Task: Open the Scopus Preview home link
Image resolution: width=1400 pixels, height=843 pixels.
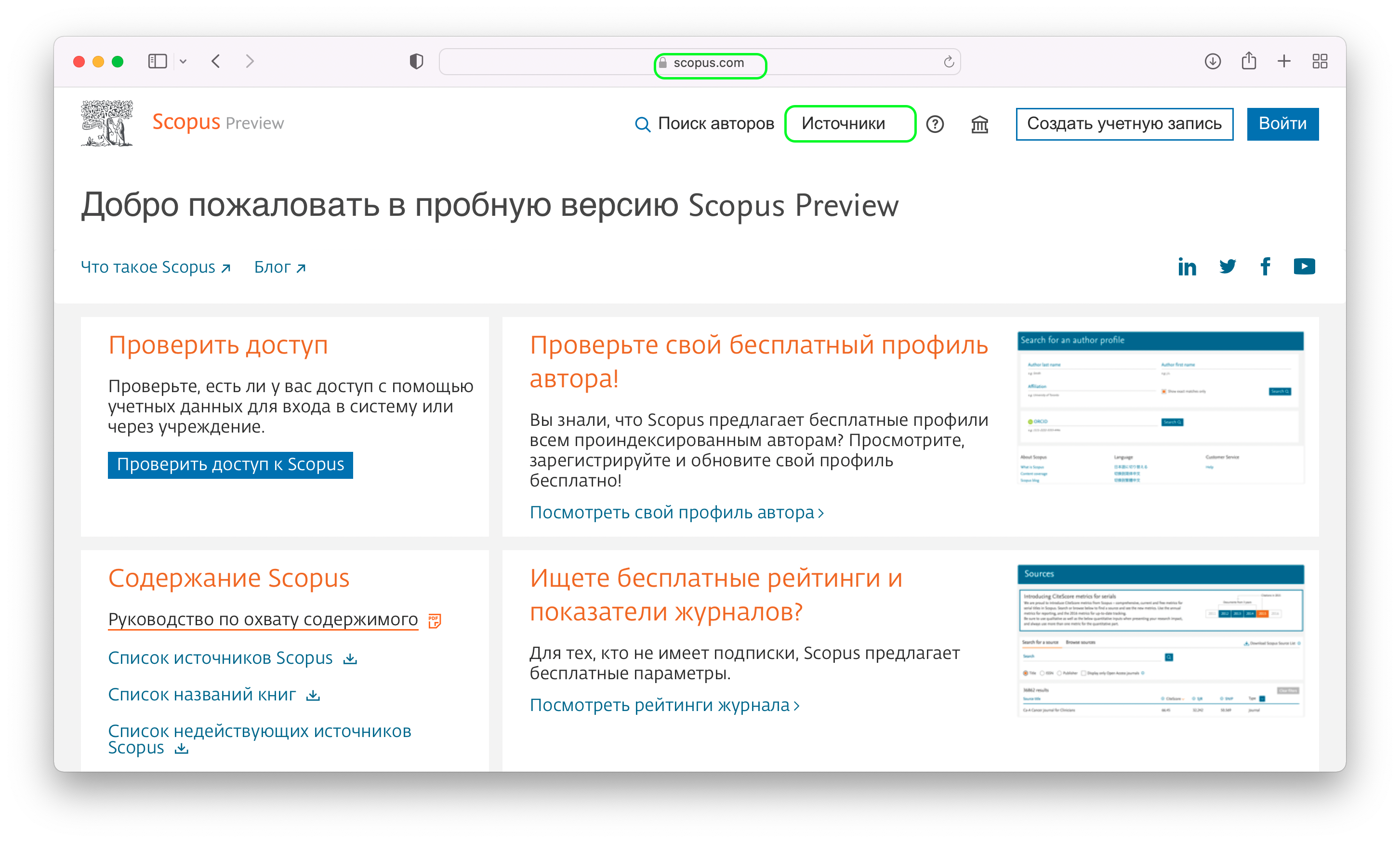Action: click(x=218, y=123)
